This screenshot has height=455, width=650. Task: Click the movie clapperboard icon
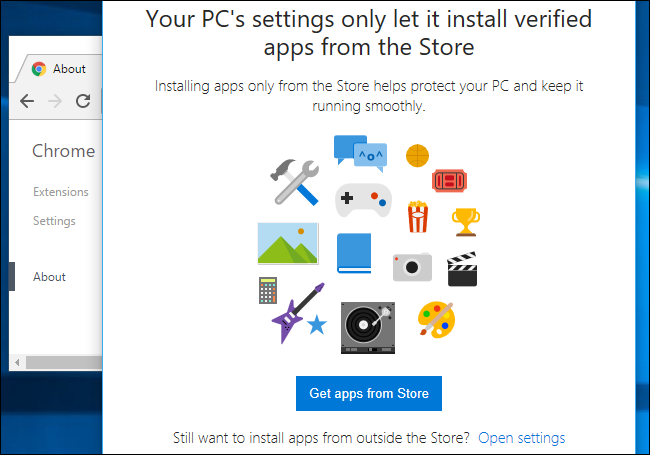point(461,268)
